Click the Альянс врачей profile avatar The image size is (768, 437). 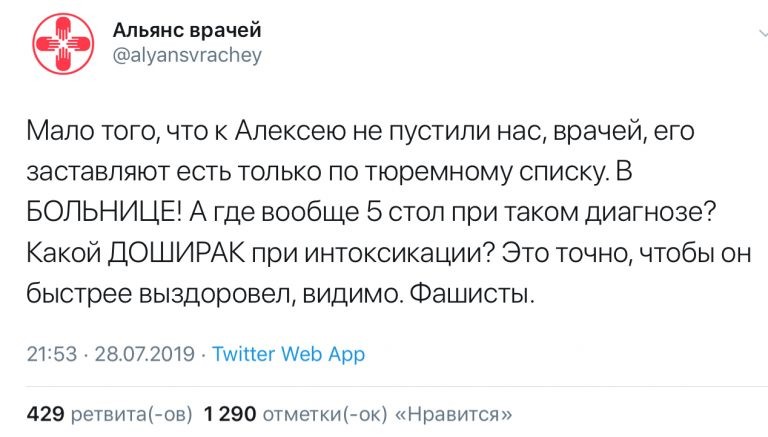point(62,45)
